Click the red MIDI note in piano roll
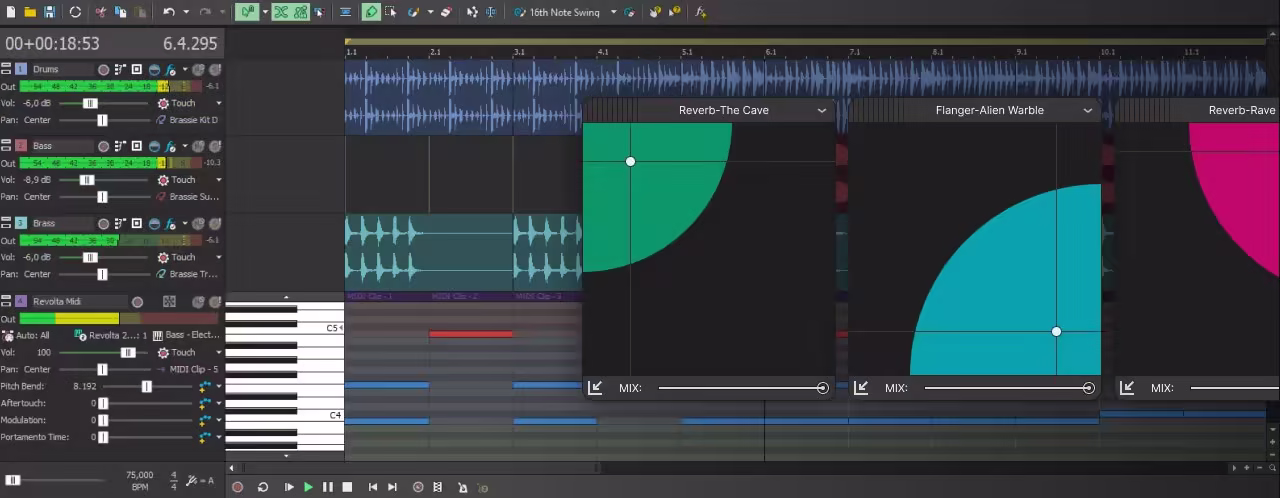Screen dimensions: 1280x498 [471, 334]
